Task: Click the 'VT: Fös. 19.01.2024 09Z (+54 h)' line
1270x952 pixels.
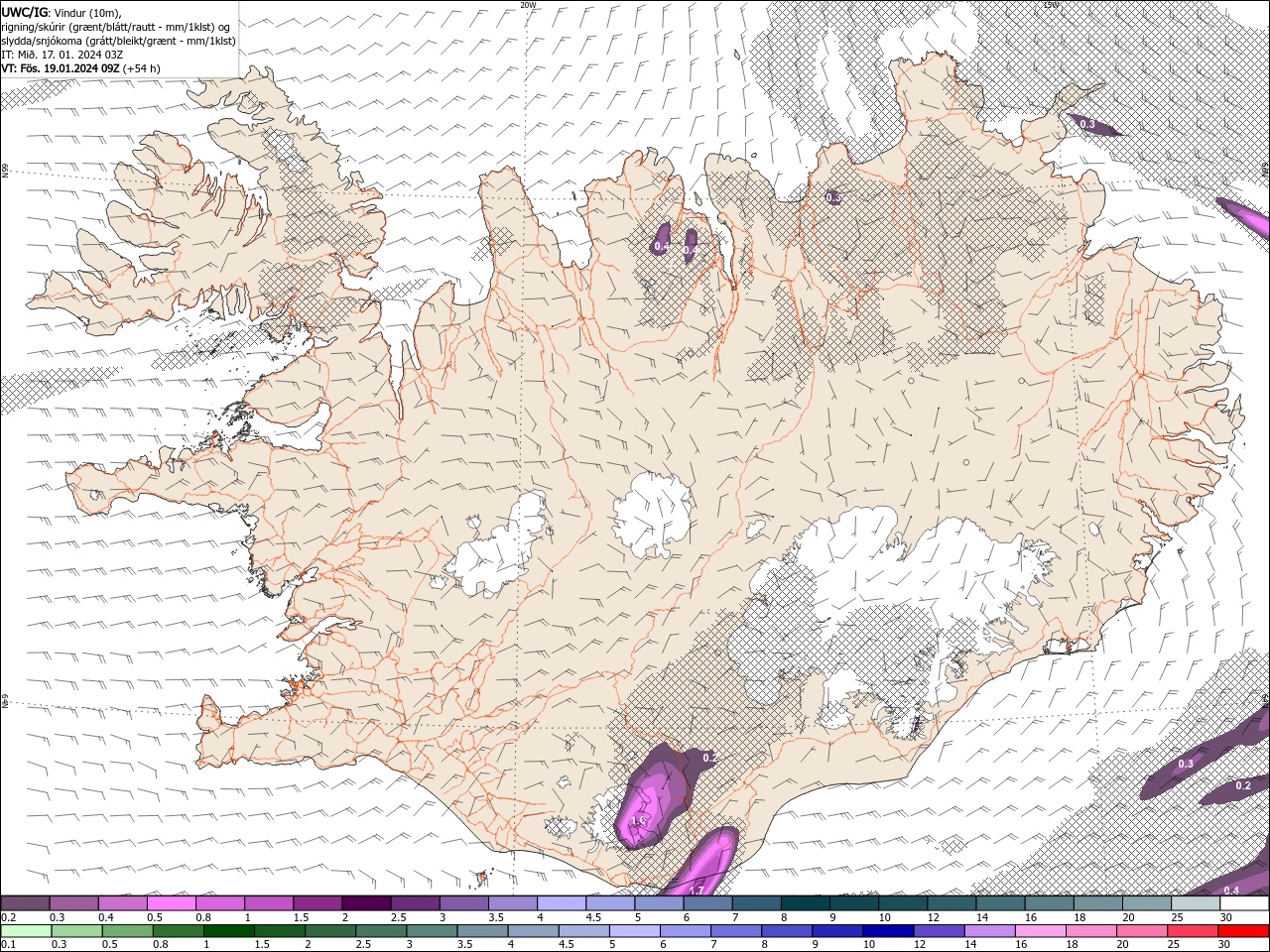Action: (x=80, y=68)
